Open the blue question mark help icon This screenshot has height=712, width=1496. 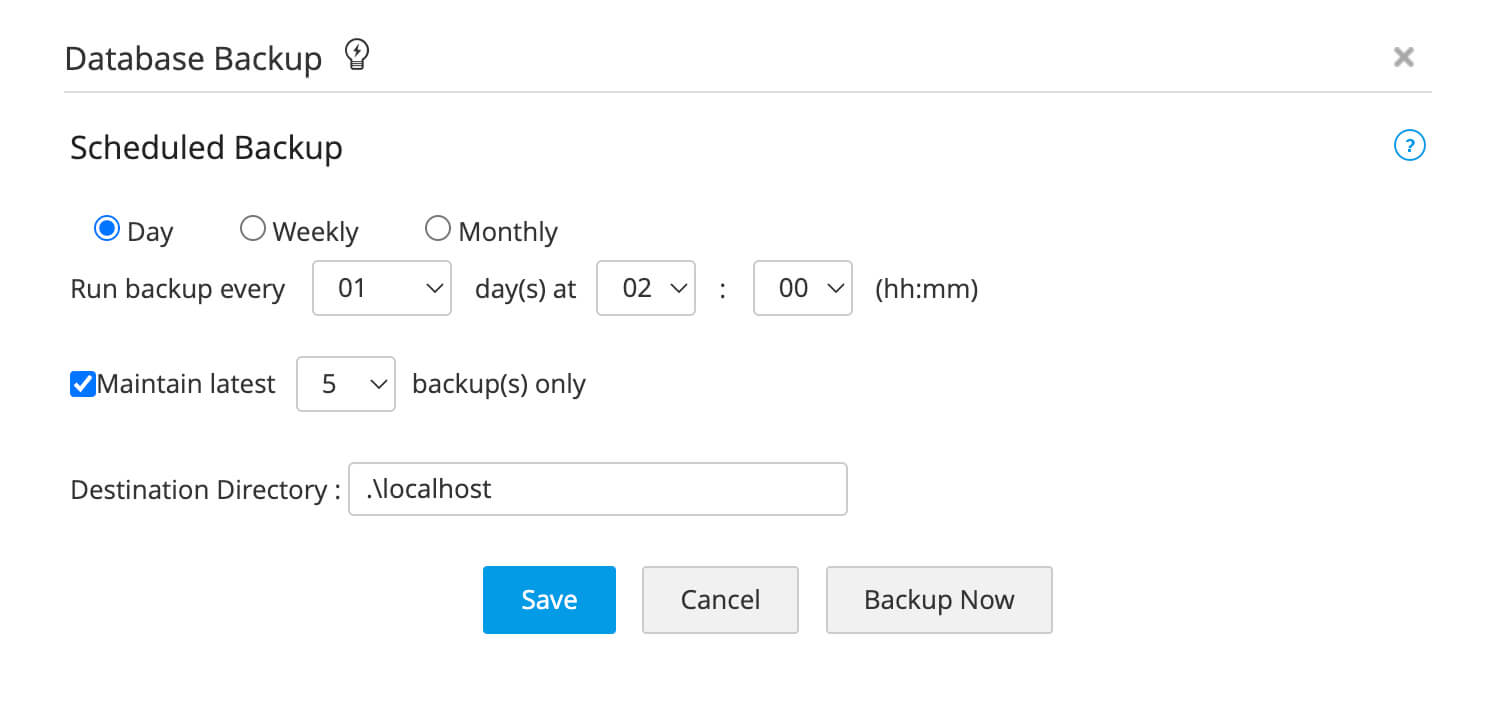(1408, 147)
